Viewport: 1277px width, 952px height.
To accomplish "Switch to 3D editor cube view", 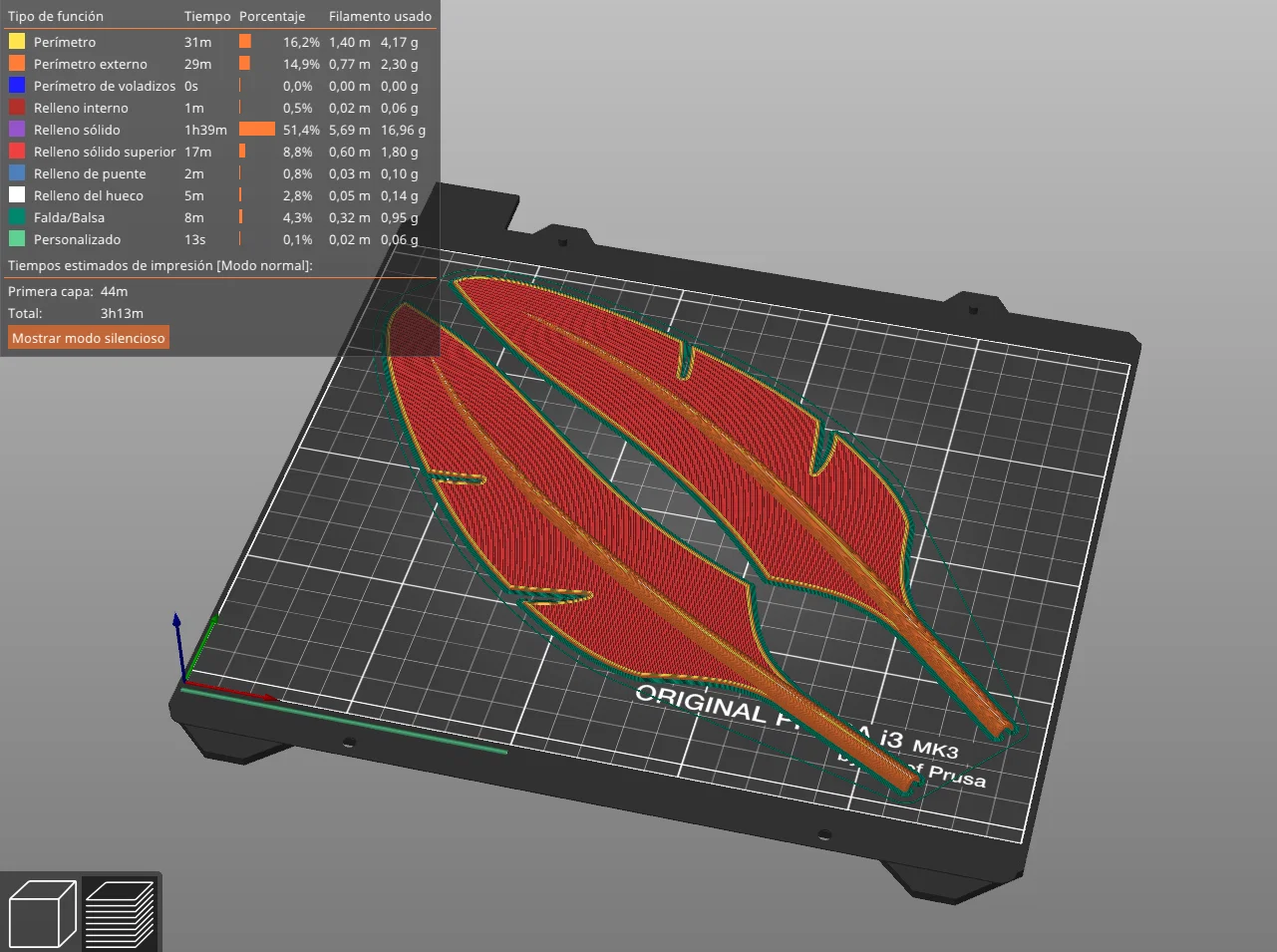I will [42, 912].
